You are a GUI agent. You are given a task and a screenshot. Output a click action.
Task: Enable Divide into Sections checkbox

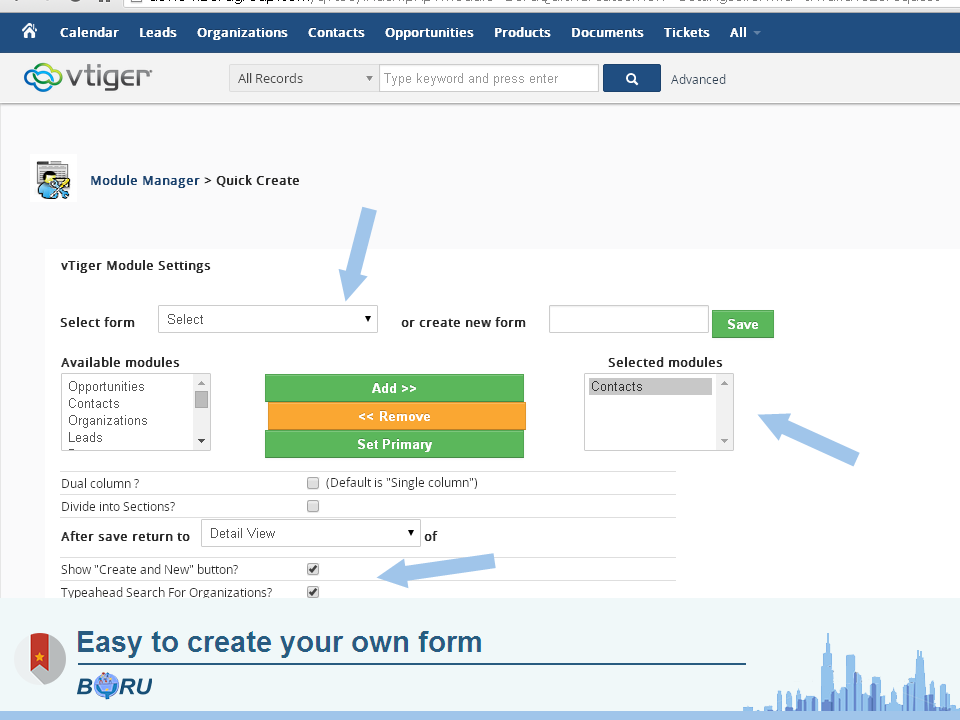(313, 506)
